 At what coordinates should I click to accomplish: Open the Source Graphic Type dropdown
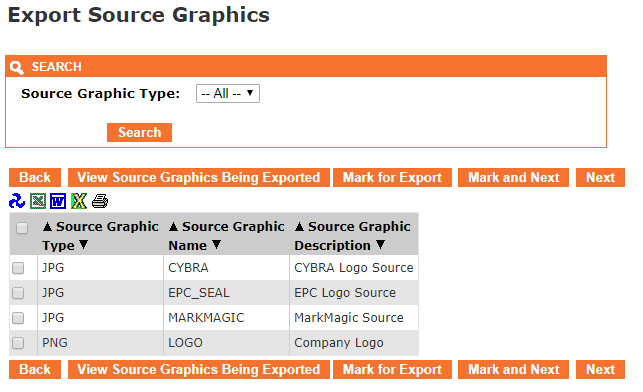point(228,93)
